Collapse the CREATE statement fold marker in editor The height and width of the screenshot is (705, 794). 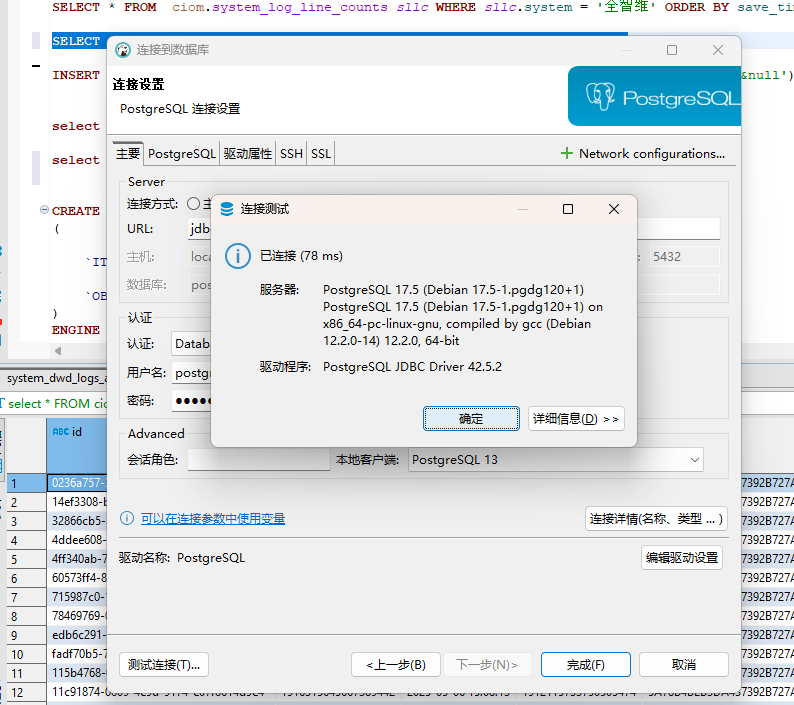point(44,210)
